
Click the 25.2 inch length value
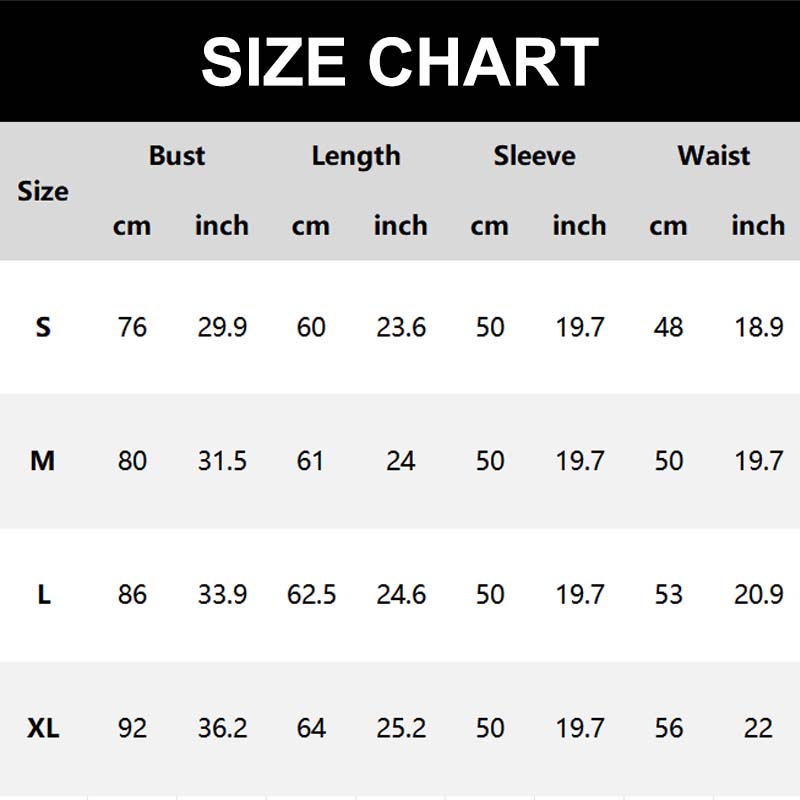[401, 728]
